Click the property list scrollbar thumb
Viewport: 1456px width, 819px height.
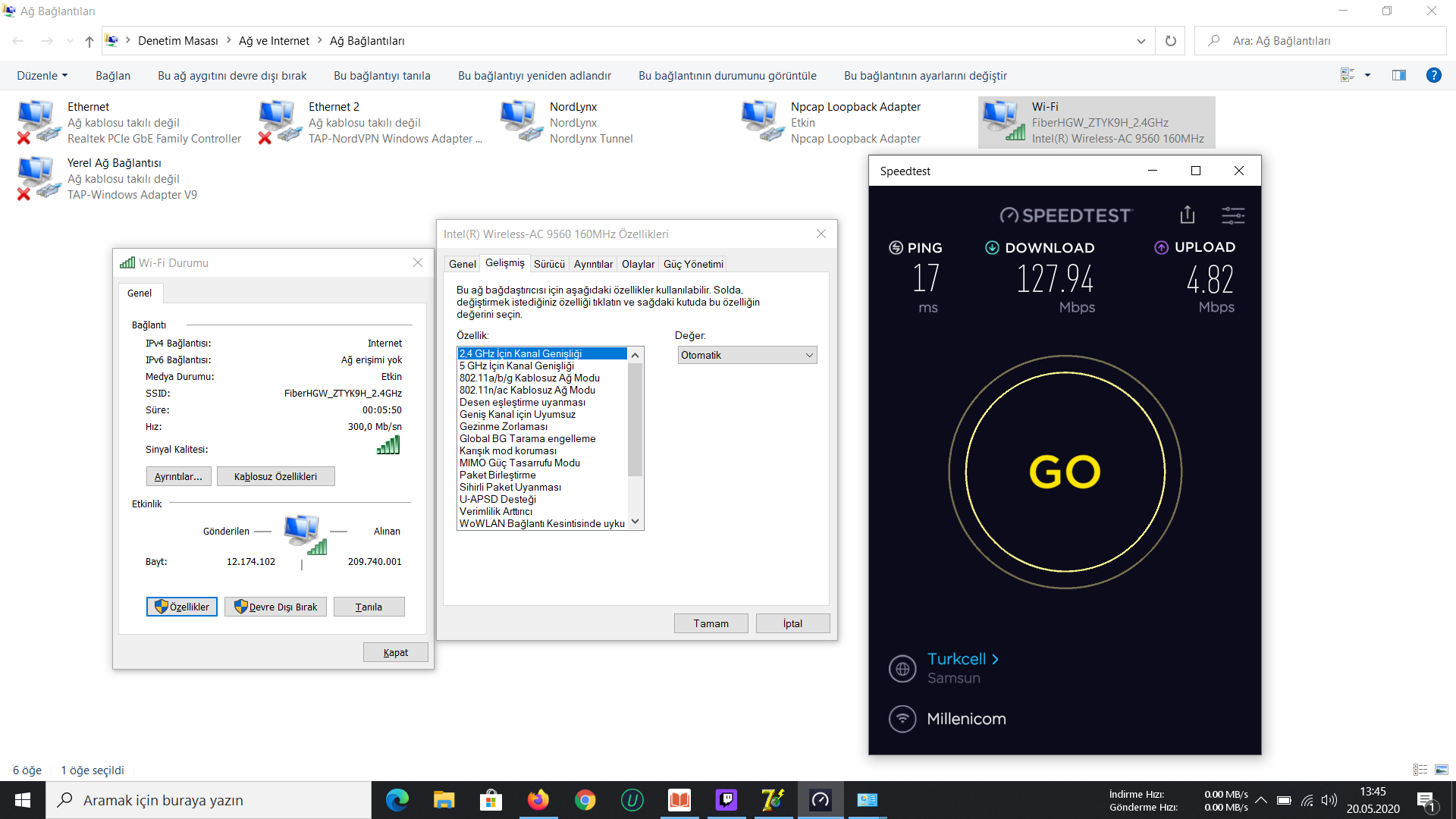[x=635, y=419]
